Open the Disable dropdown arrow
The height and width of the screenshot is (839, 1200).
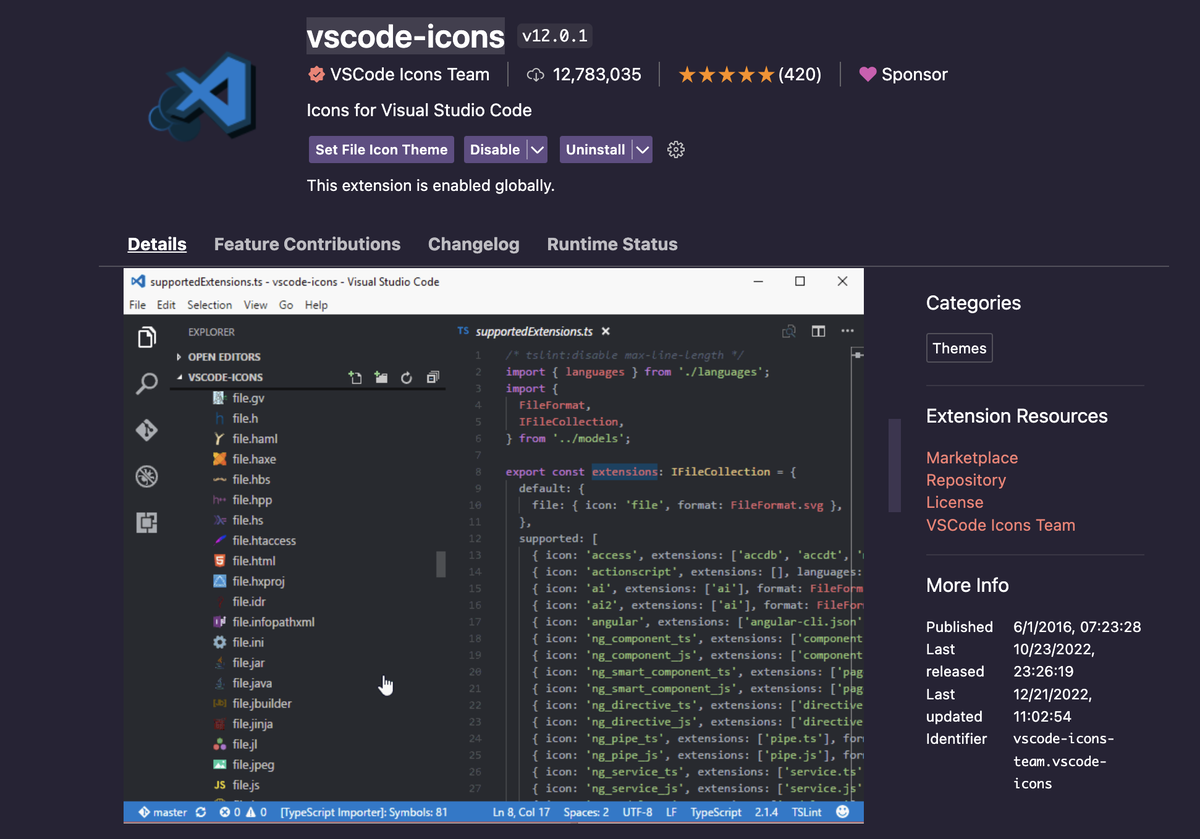pos(535,149)
